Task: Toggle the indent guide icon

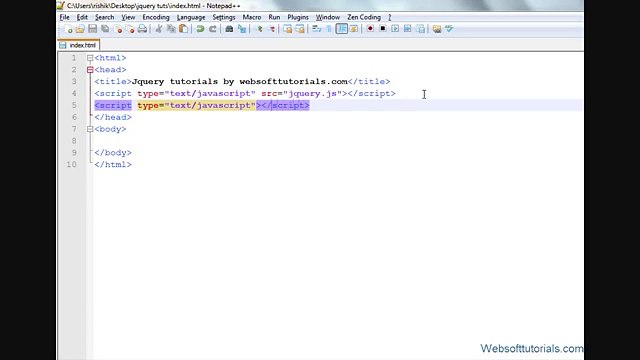Action: (342, 29)
